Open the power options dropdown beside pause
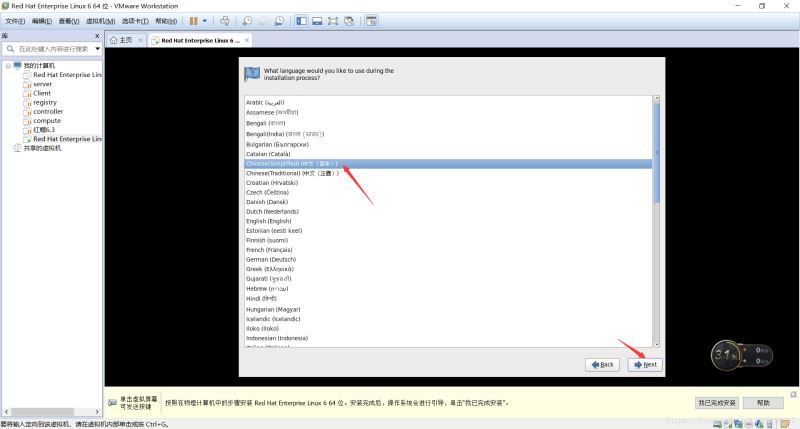 (x=206, y=20)
